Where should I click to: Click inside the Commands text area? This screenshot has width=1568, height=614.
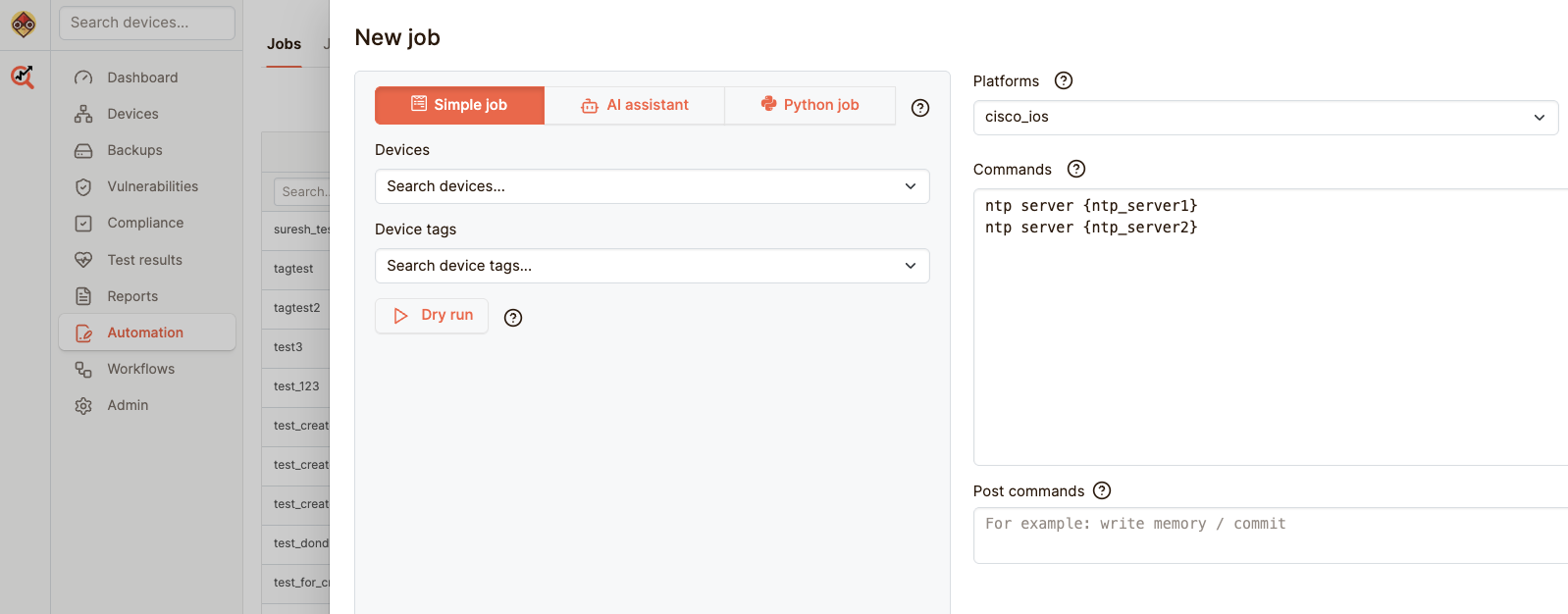pyautogui.click(x=1270, y=333)
